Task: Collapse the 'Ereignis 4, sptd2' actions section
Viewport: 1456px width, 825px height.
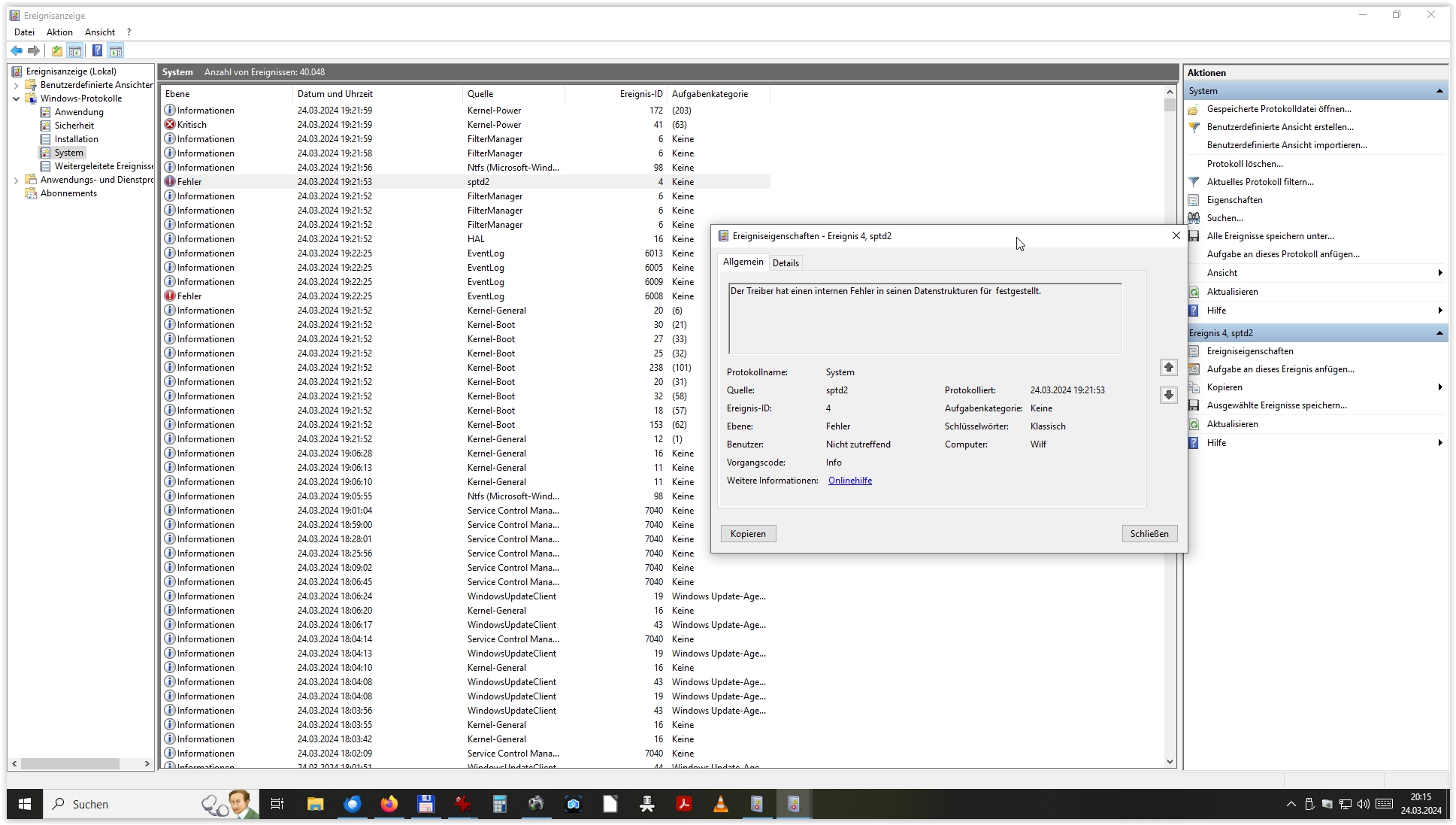Action: (1439, 332)
